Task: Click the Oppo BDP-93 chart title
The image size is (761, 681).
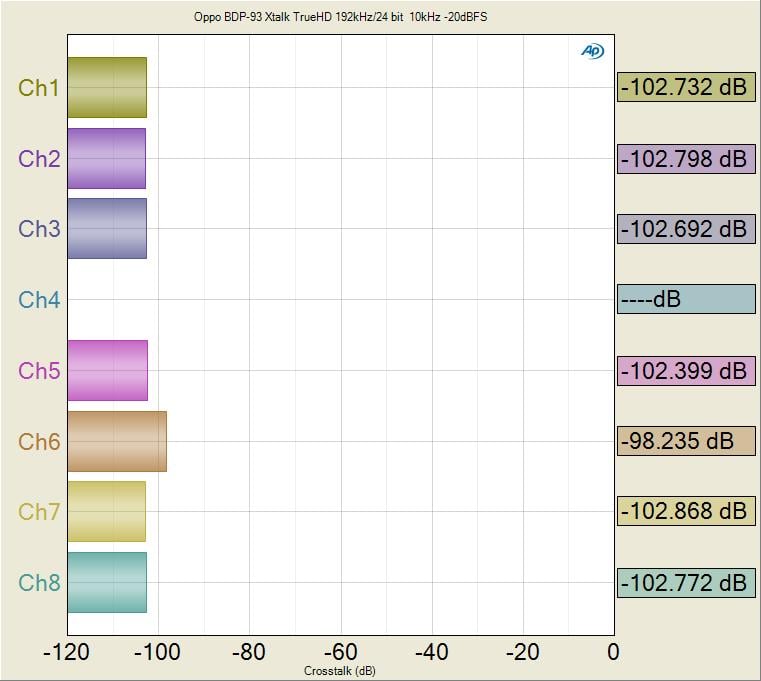Action: click(340, 17)
